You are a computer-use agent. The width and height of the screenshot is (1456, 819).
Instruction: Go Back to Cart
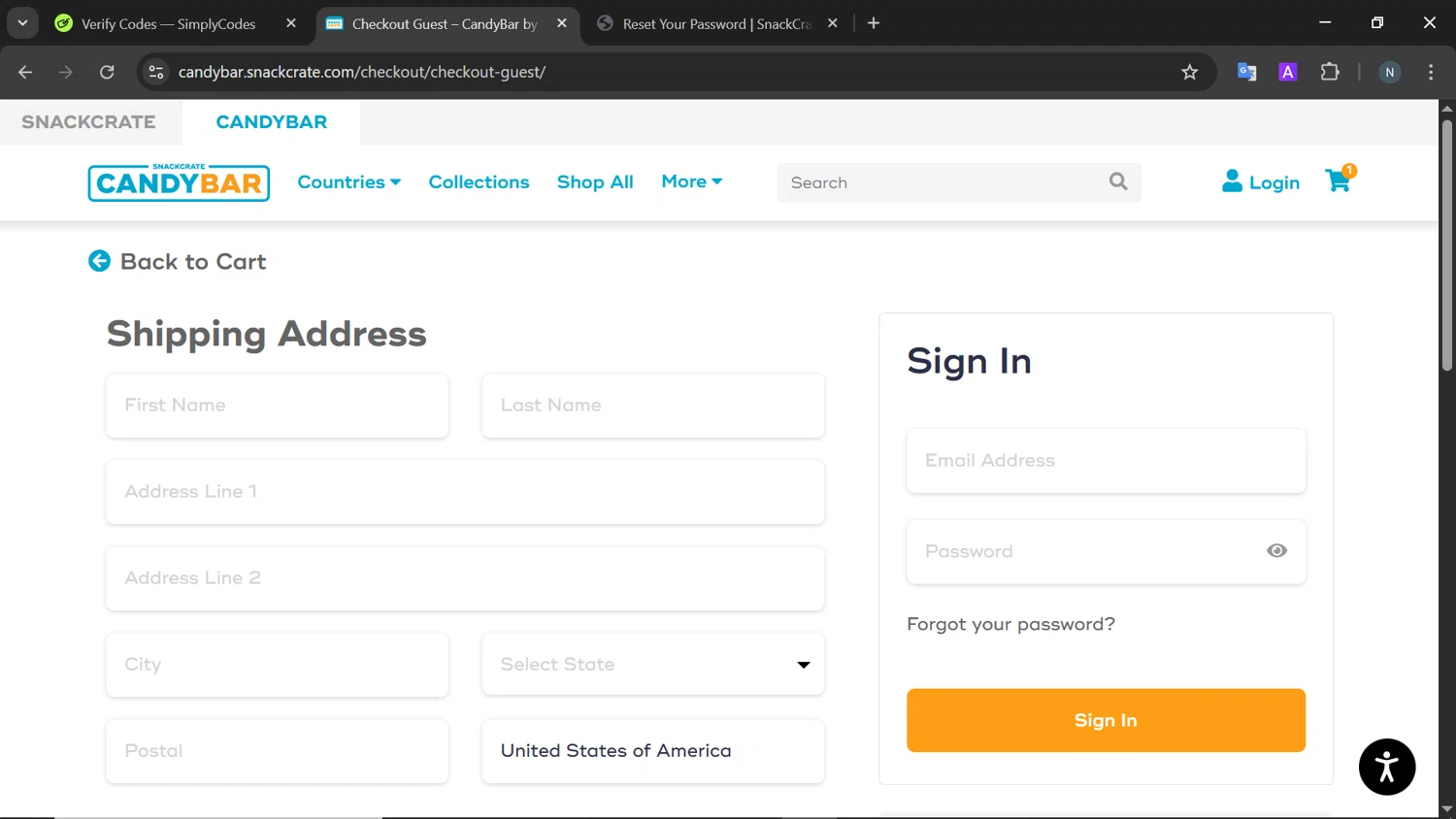pyautogui.click(x=177, y=261)
